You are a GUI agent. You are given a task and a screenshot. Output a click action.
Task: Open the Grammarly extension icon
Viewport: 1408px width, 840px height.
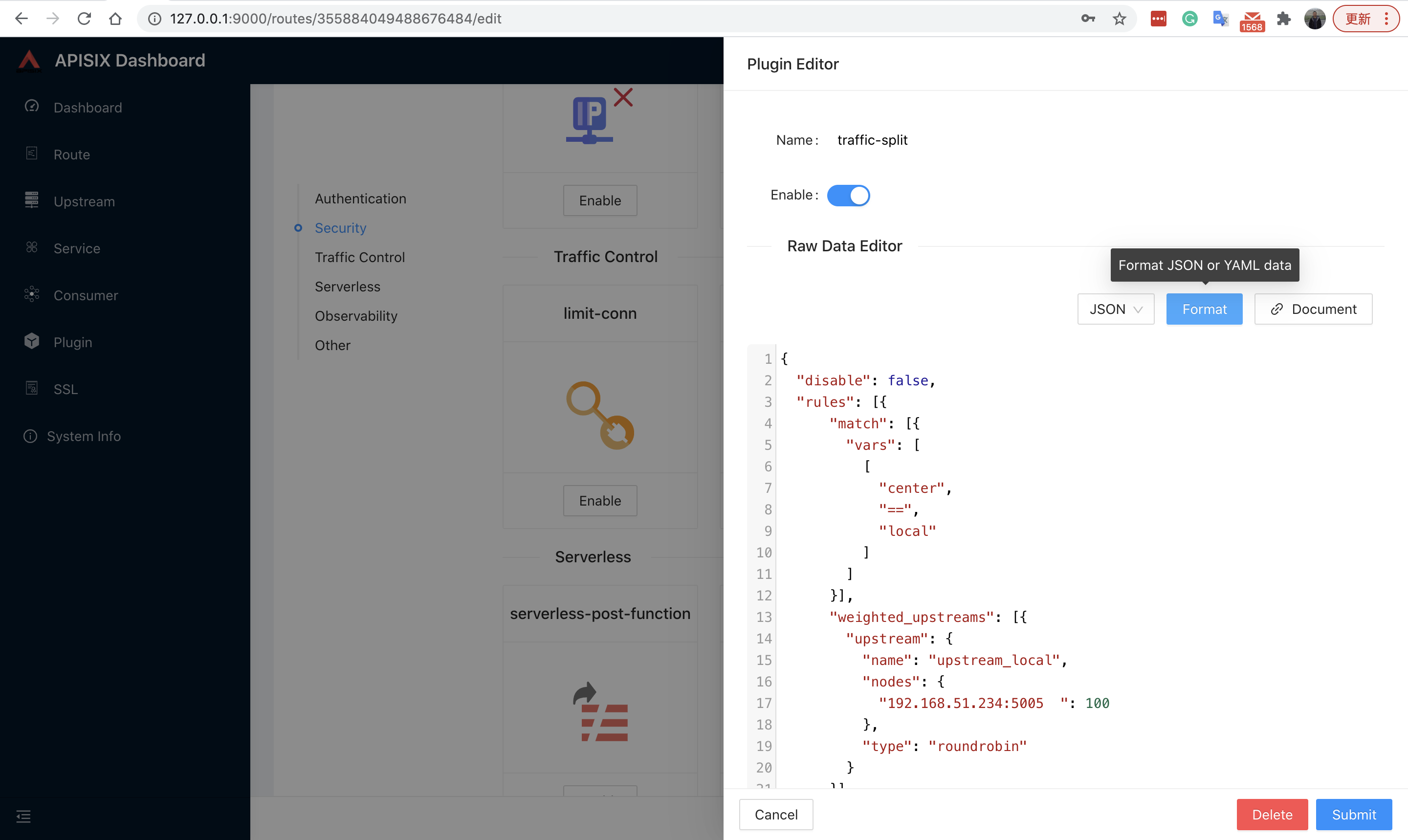tap(1189, 19)
